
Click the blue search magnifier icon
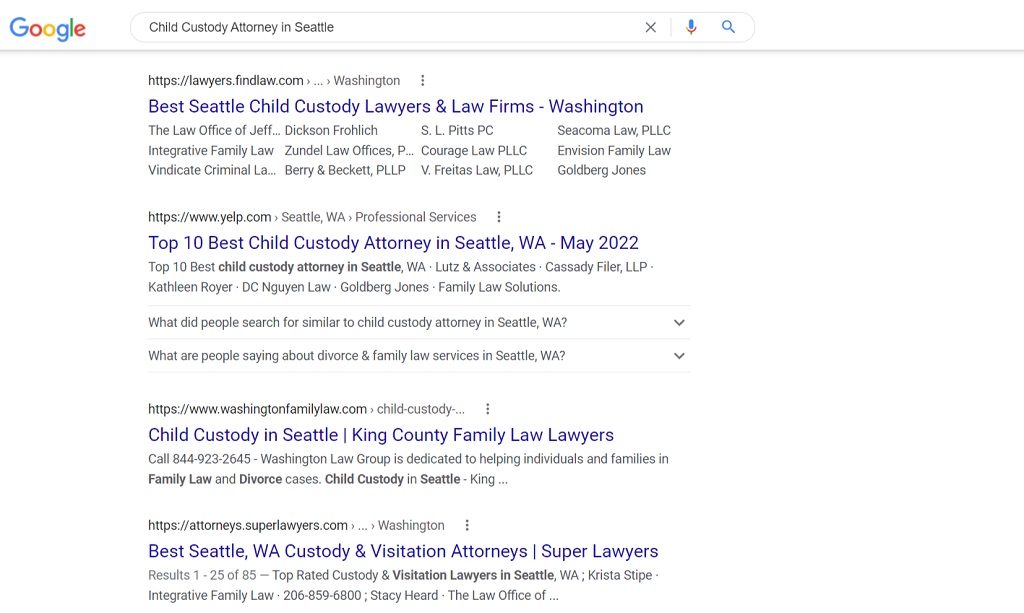tap(728, 27)
